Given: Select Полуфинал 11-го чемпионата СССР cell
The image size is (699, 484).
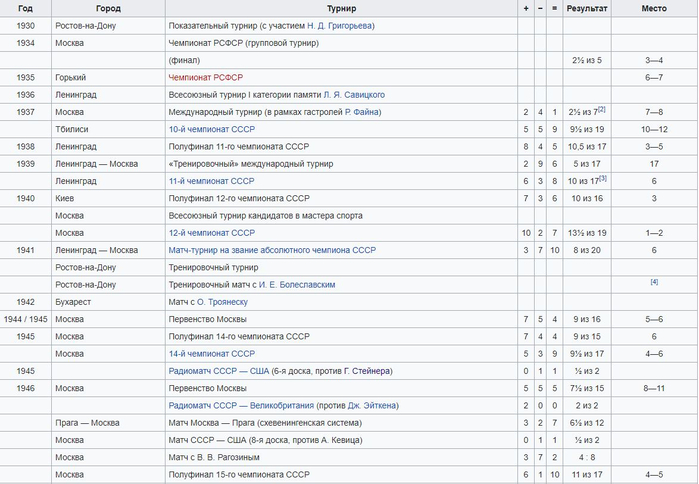Looking at the screenshot, I should point(341,147).
